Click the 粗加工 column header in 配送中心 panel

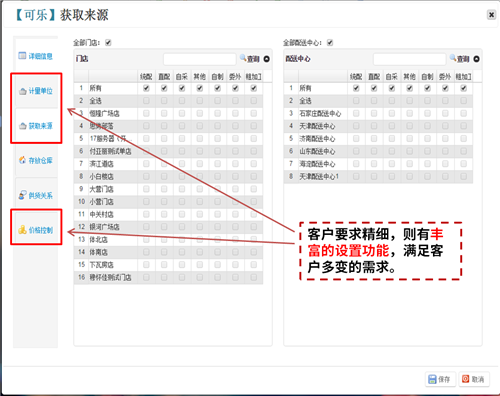coord(463,77)
